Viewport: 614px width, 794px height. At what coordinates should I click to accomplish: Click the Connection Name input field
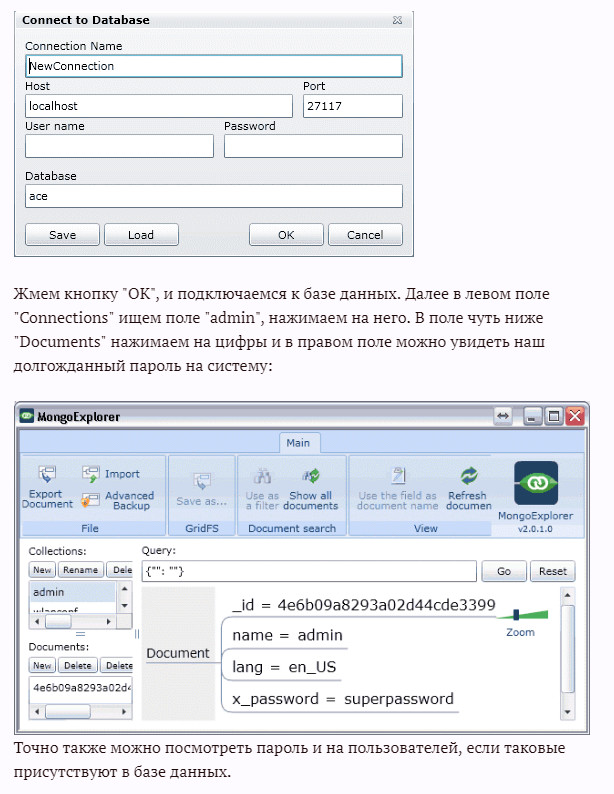pos(213,66)
